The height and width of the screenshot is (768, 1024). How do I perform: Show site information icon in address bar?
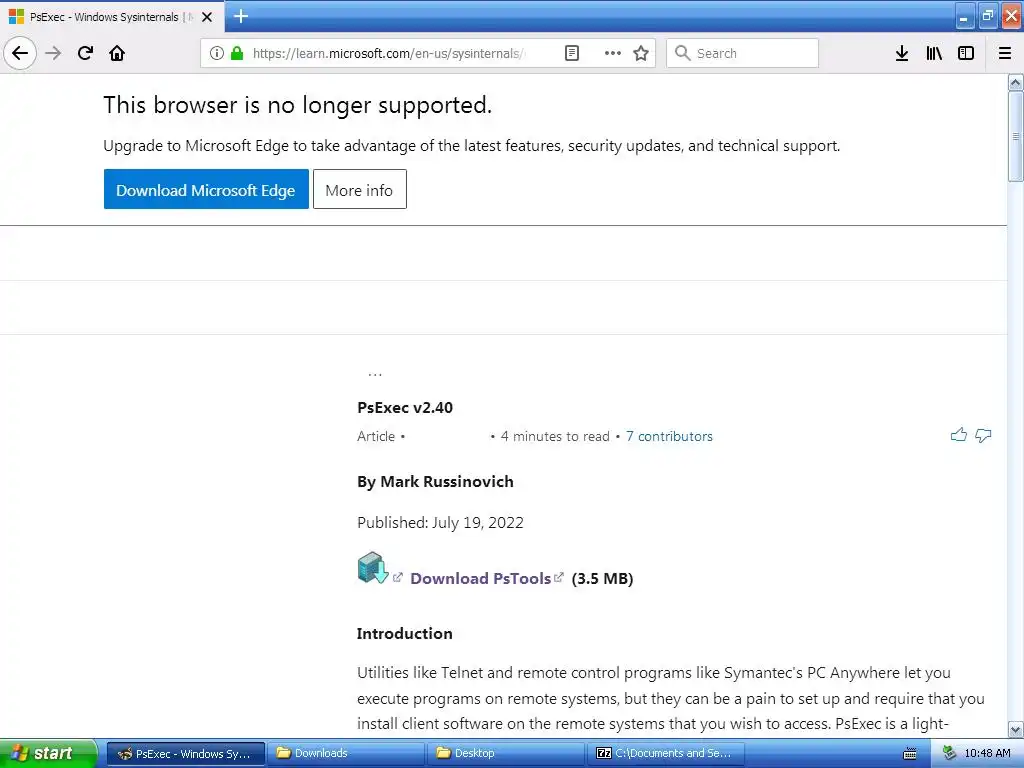(x=217, y=53)
